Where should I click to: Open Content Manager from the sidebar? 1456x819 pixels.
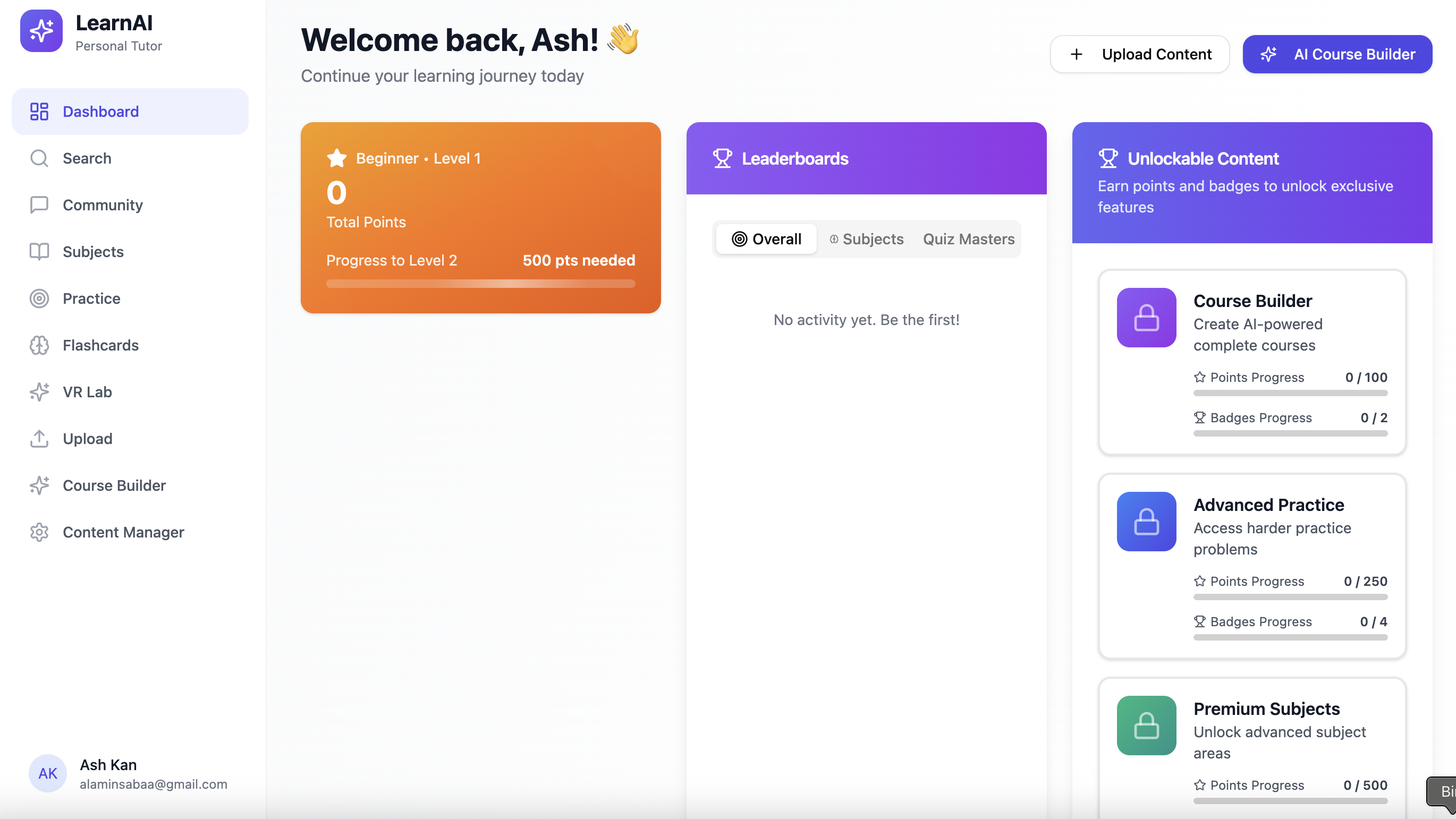130,532
